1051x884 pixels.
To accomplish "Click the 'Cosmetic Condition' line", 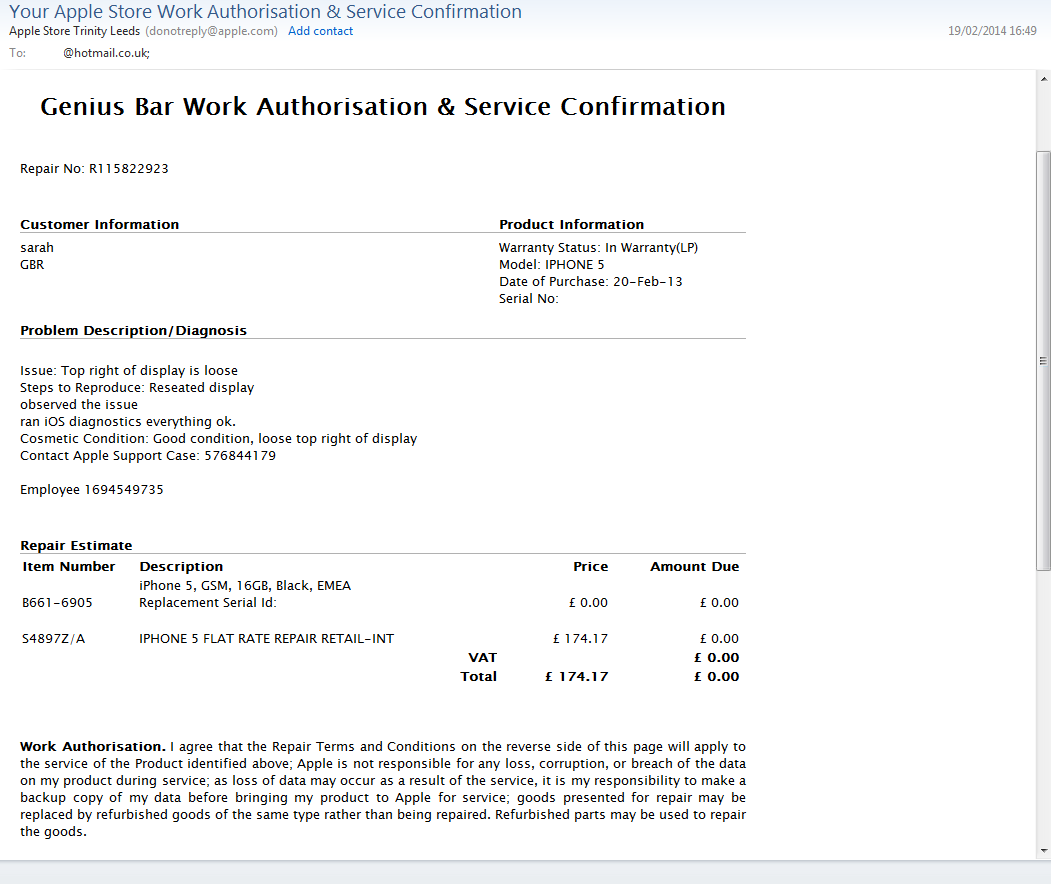I will [219, 438].
